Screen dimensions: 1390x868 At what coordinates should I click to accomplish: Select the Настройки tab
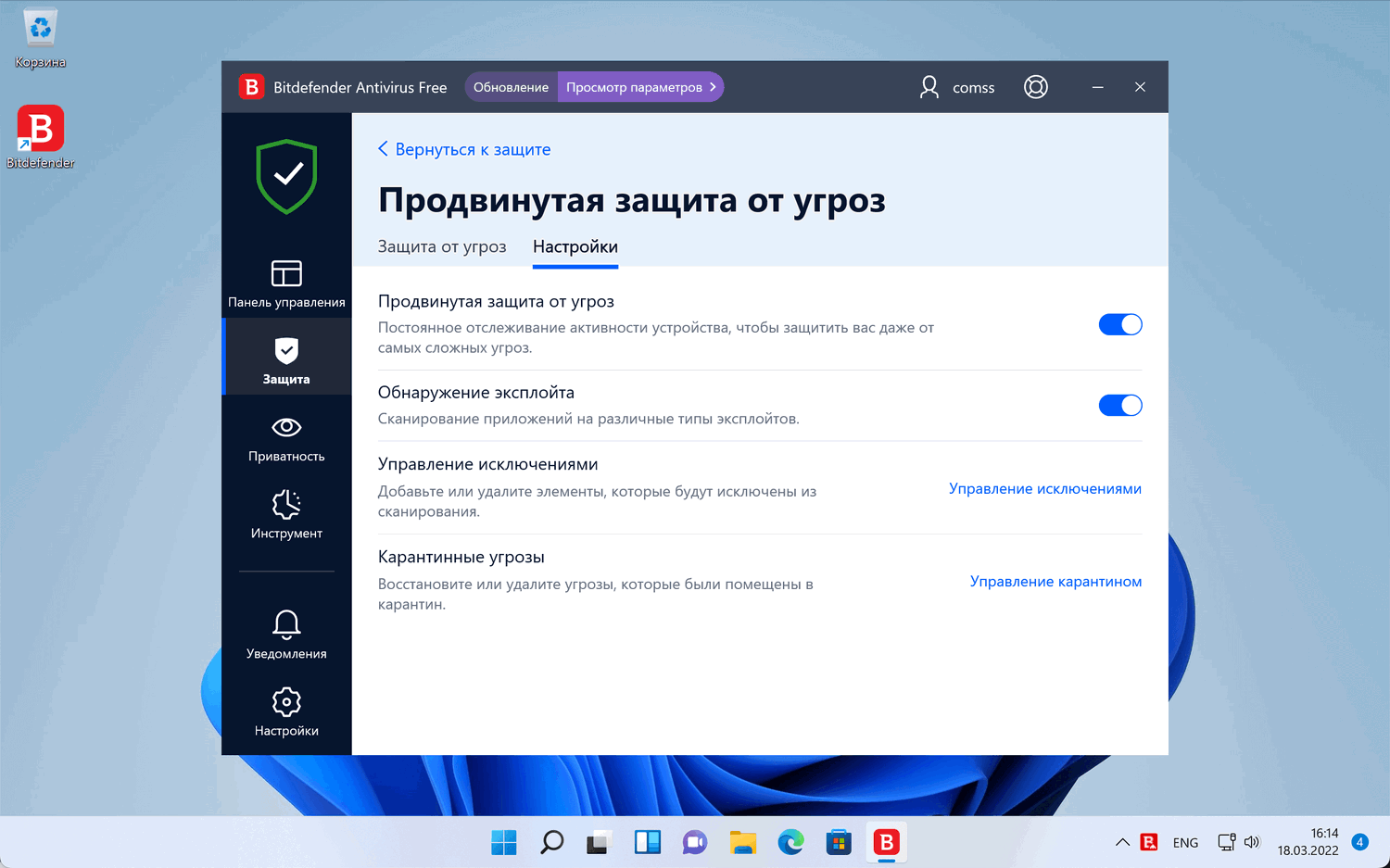pos(575,246)
